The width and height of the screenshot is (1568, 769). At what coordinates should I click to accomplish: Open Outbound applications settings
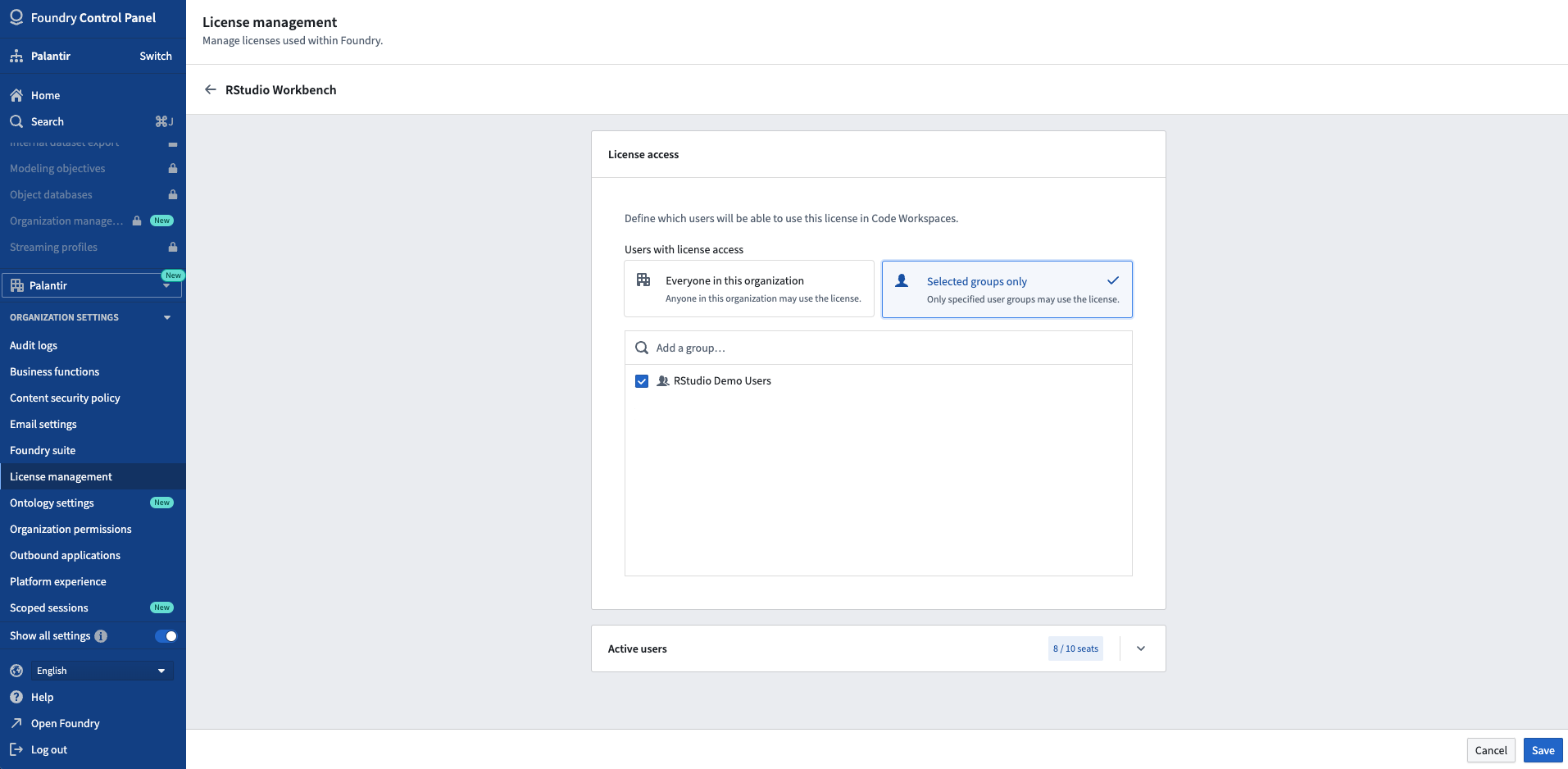(x=65, y=555)
